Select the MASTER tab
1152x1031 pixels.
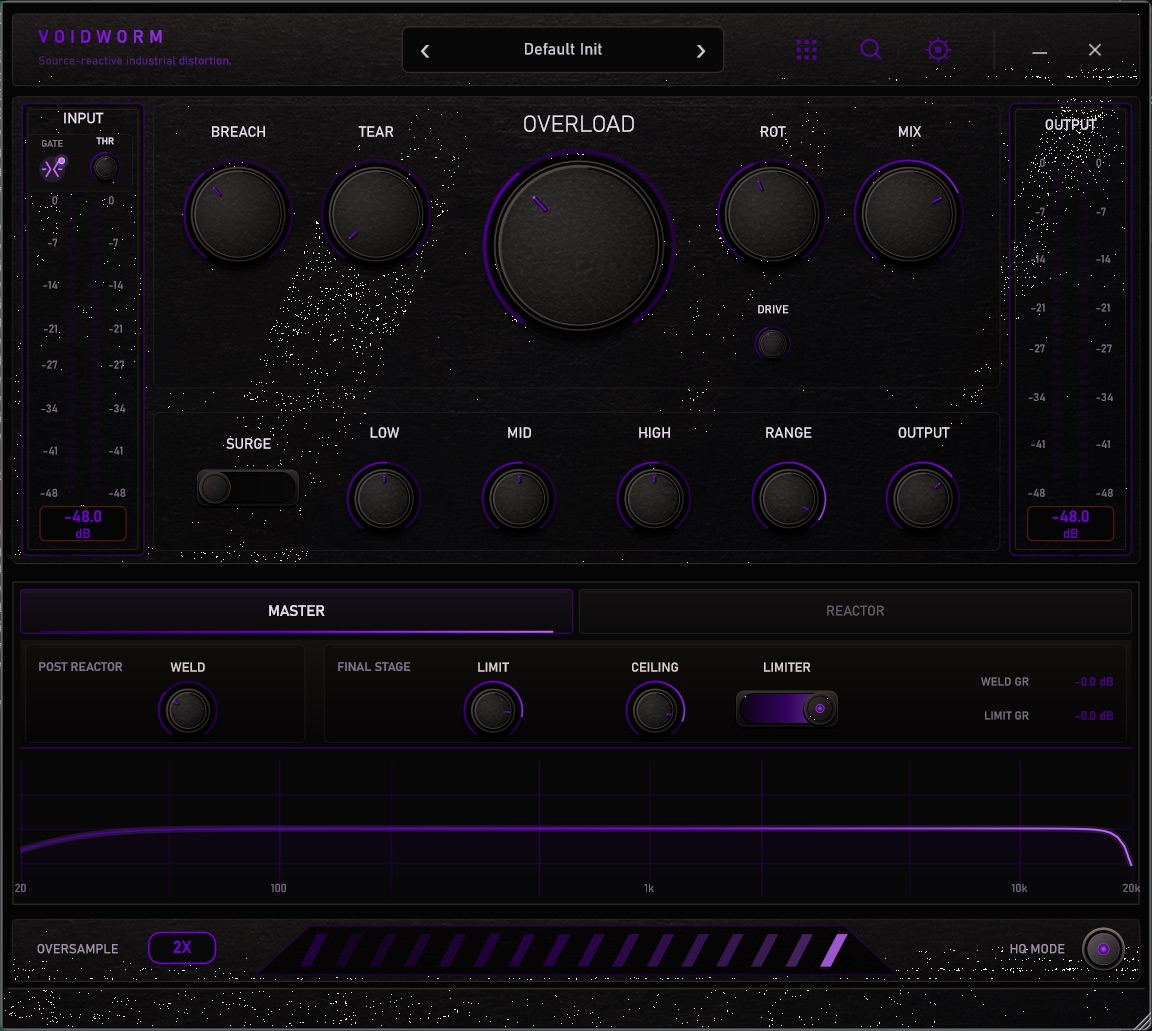tap(296, 611)
